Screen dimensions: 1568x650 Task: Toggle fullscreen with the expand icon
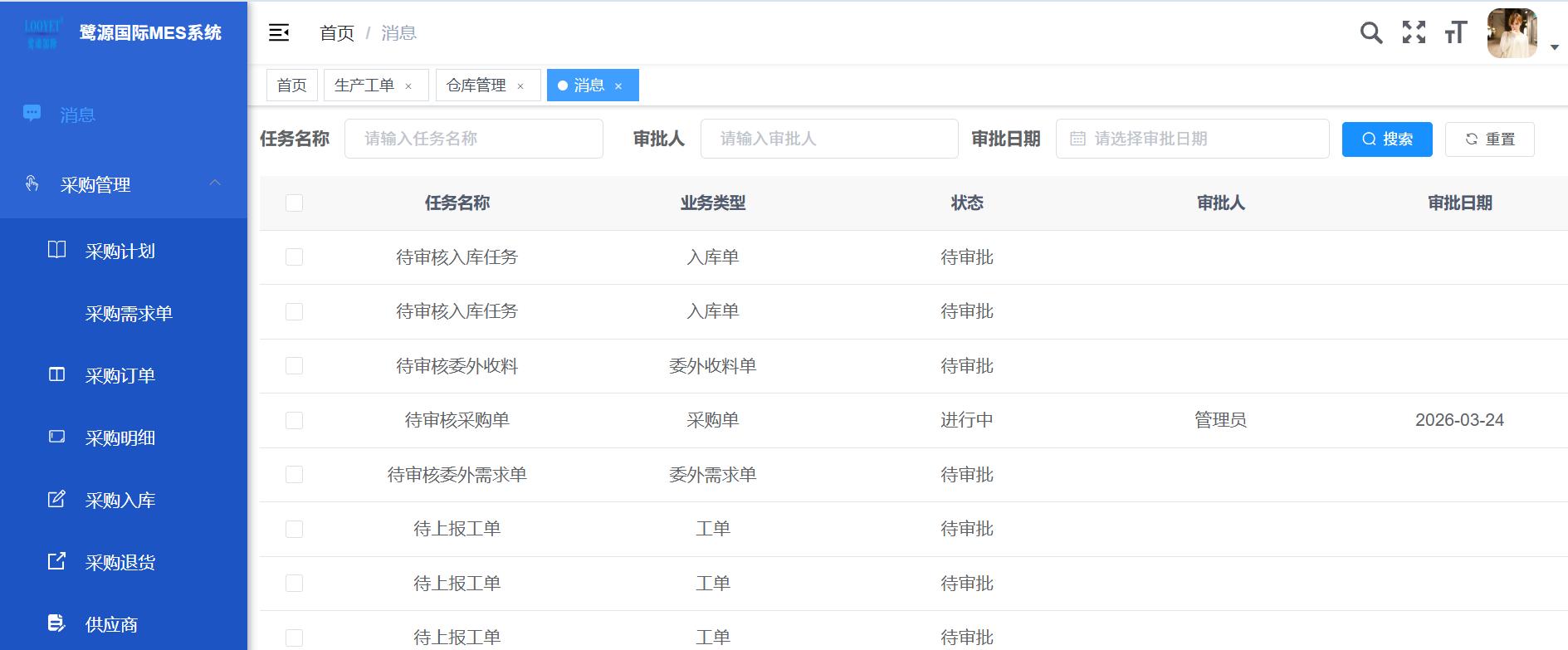(x=1414, y=33)
